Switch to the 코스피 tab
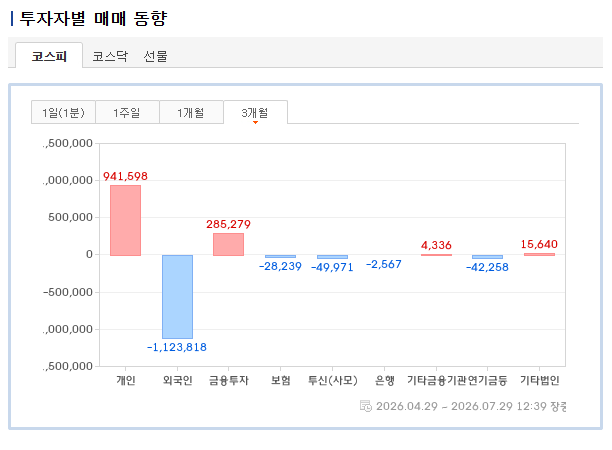The width and height of the screenshot is (612, 450). click(x=49, y=56)
